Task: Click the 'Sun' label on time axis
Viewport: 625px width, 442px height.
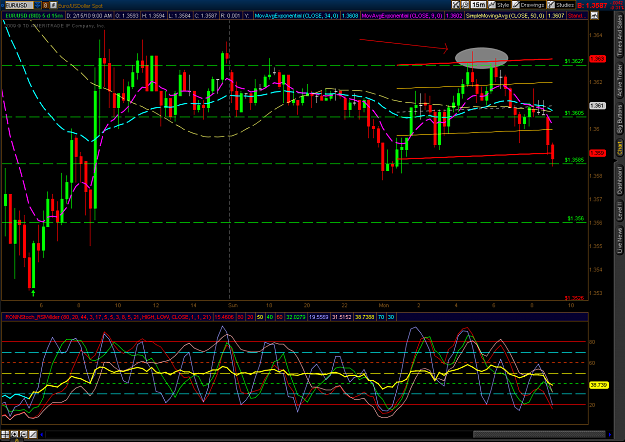Action: 233,305
